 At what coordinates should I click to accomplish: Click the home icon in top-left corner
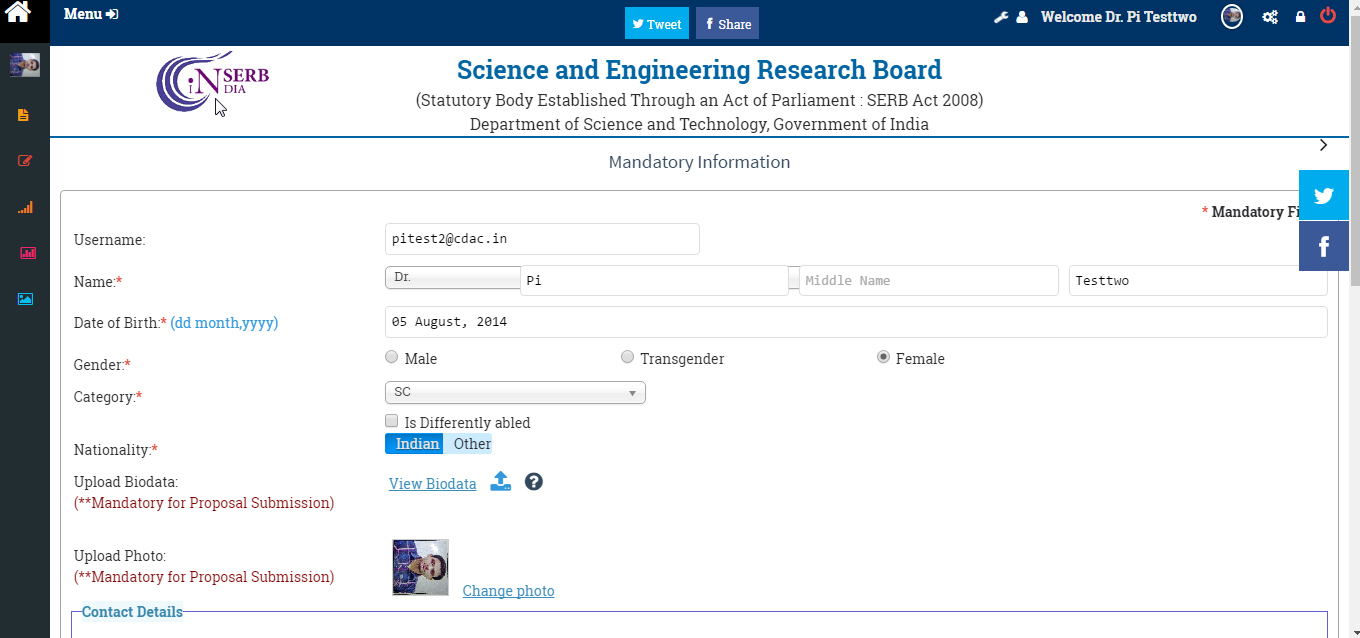(x=18, y=13)
